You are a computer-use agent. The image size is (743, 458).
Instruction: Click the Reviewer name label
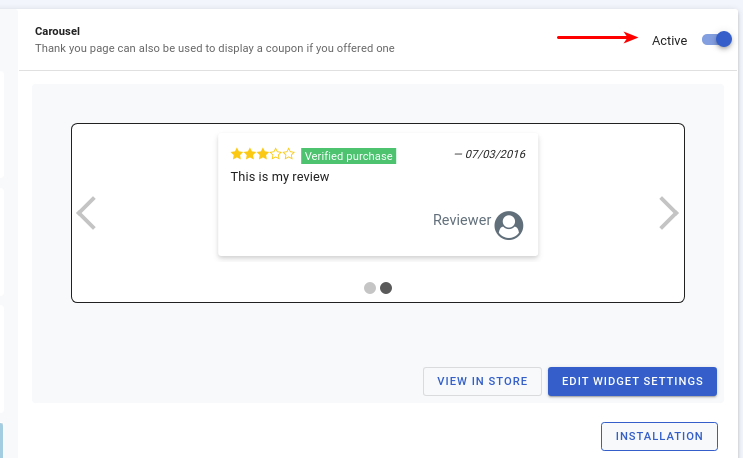462,220
